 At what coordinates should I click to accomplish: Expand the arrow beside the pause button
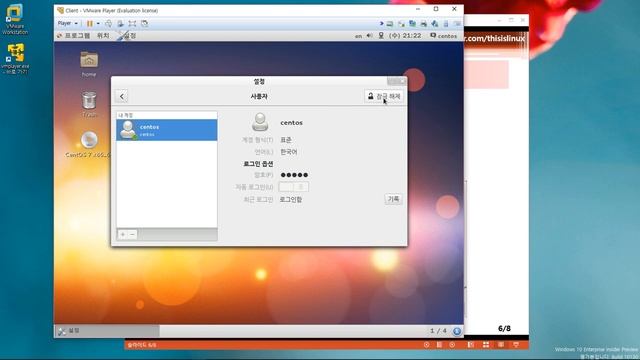pos(98,24)
